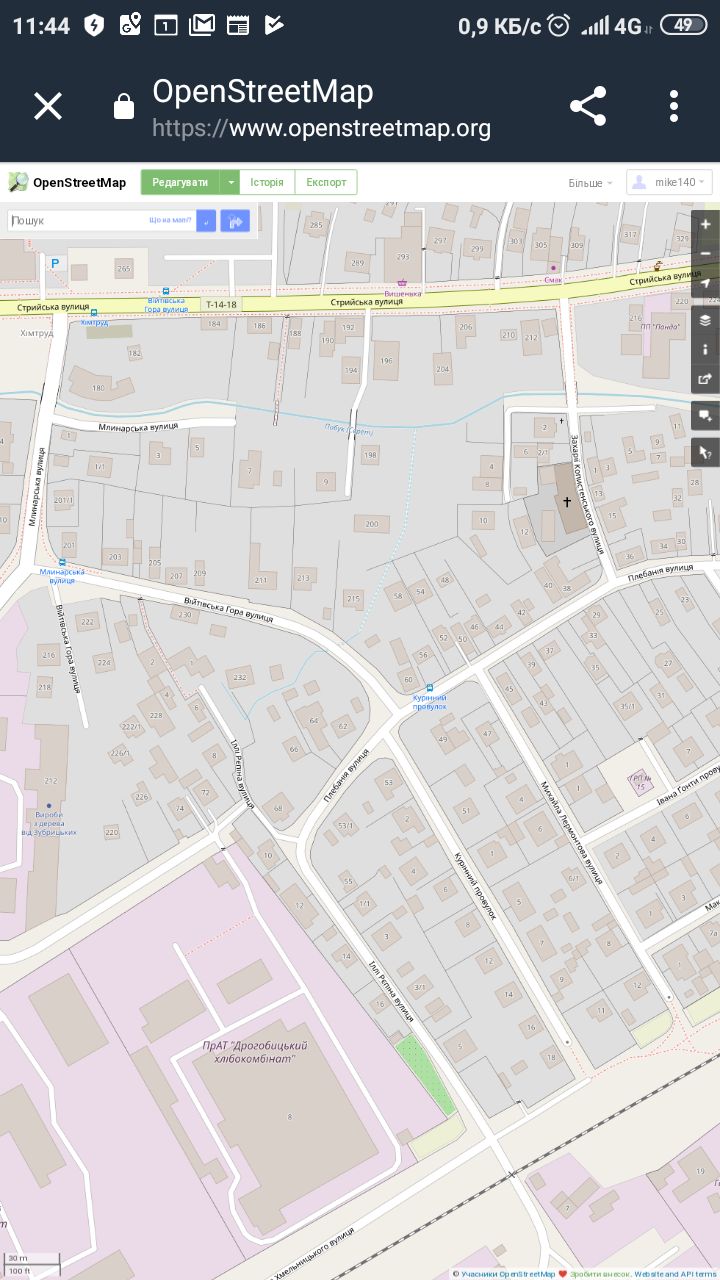Click 'Website and API terms' link
Viewport: 720px width, 1280px height.
(x=675, y=1274)
